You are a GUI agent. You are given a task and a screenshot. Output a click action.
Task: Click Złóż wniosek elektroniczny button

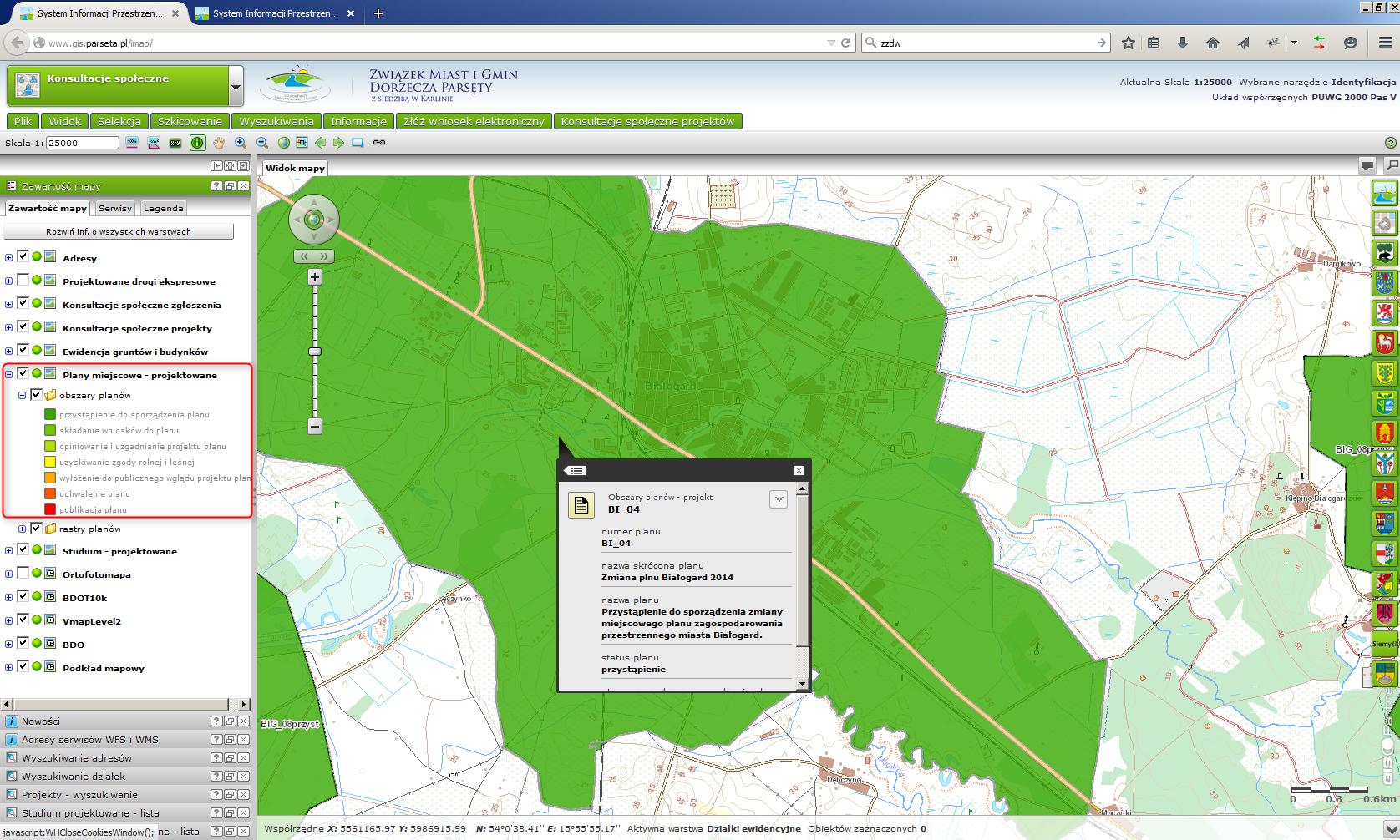(474, 121)
